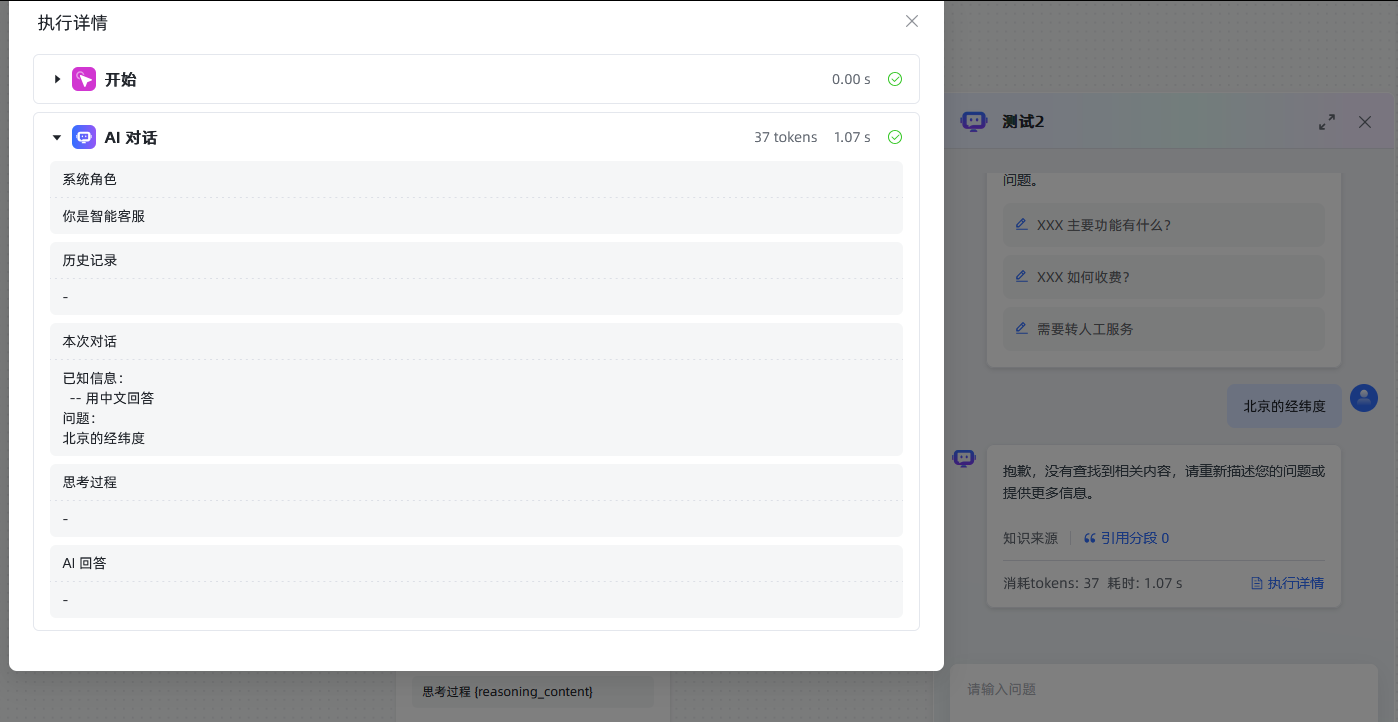Click the edit icon beside XXX 如何收费?
This screenshot has width=1398, height=722.
click(1021, 276)
